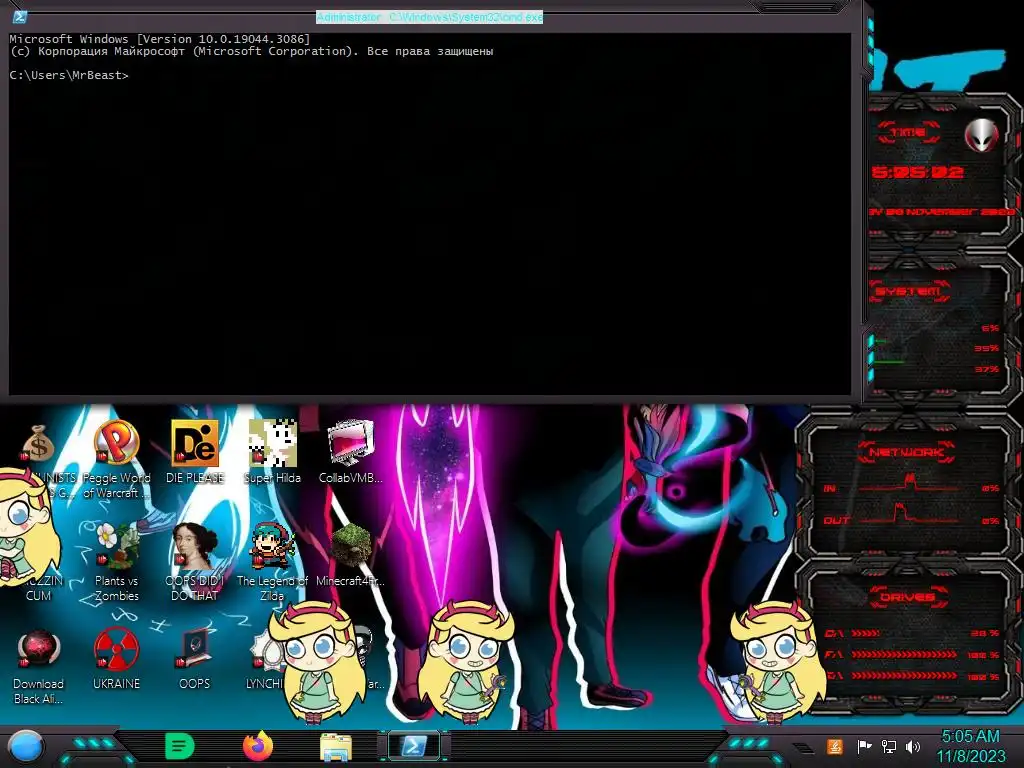
Task: Open the Plants vs Zombies shortcut
Action: click(x=116, y=562)
